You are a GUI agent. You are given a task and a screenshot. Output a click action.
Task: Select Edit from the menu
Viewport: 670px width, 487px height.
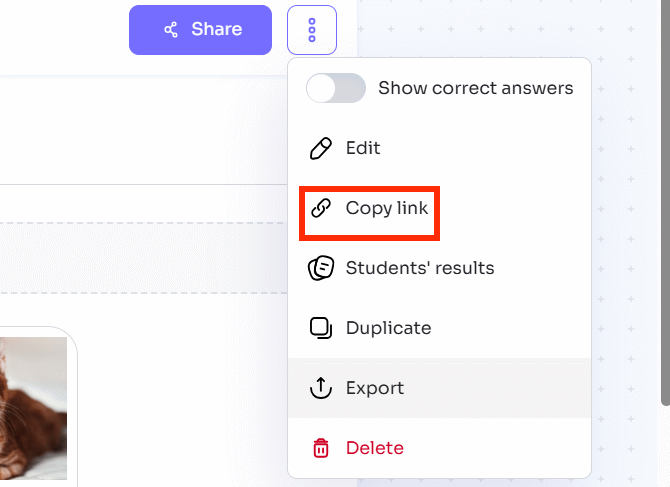363,148
